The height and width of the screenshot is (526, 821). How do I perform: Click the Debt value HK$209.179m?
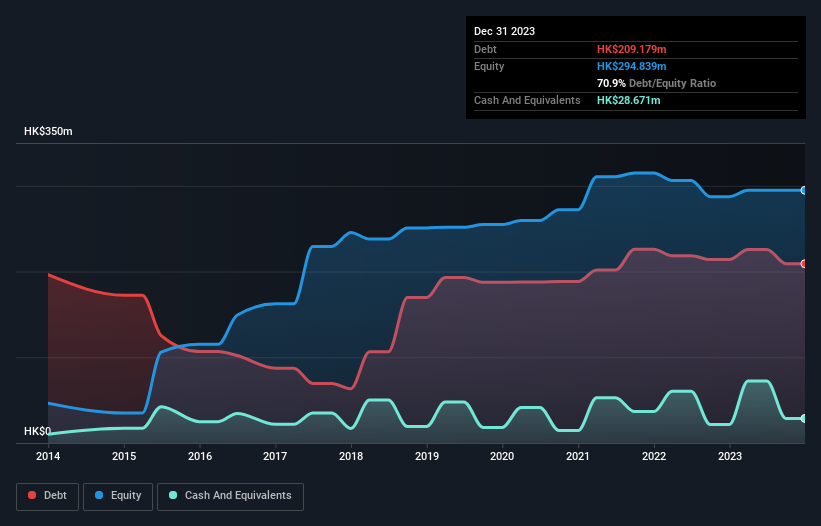pyautogui.click(x=631, y=49)
